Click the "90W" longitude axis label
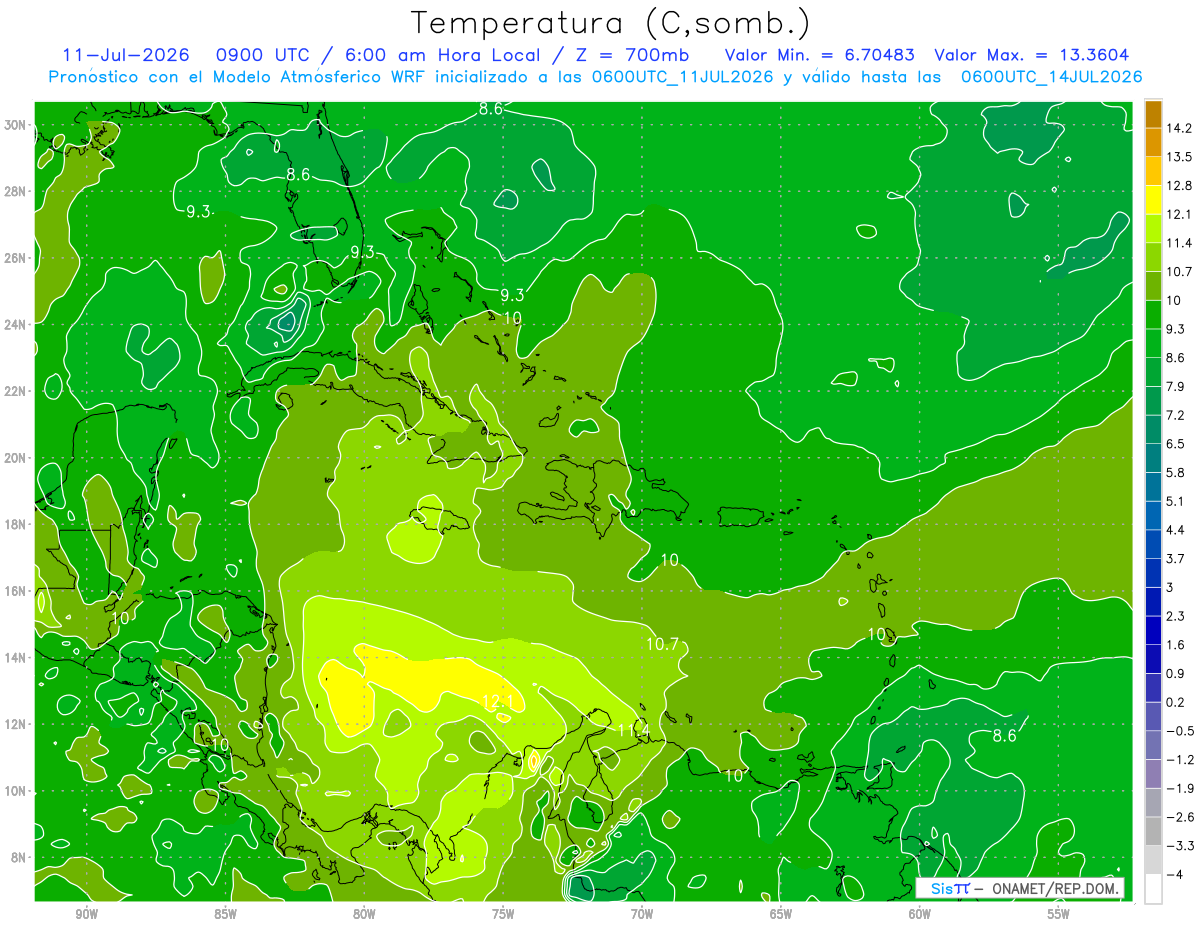 click(x=86, y=914)
